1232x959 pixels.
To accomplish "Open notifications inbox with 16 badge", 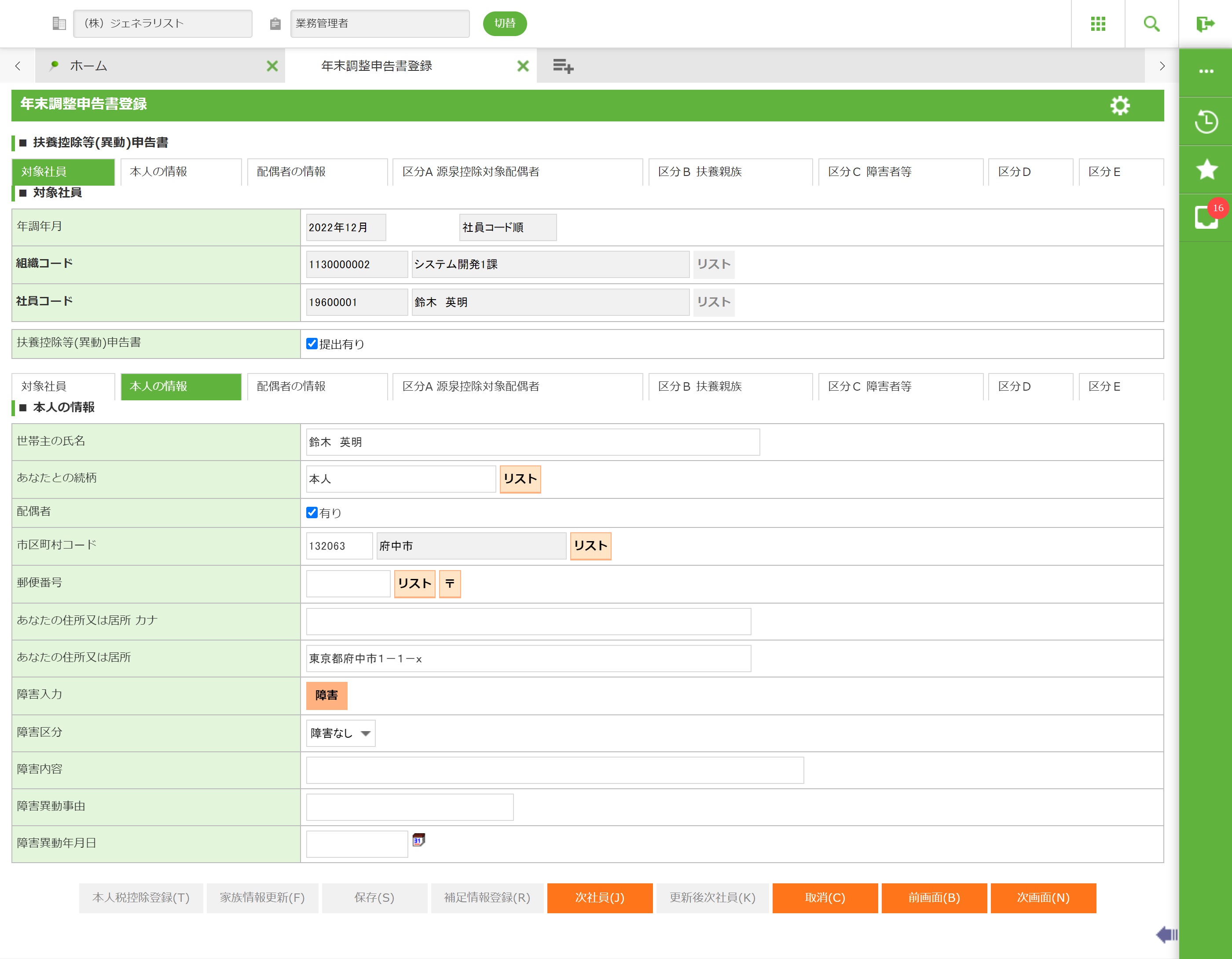I will [1206, 217].
